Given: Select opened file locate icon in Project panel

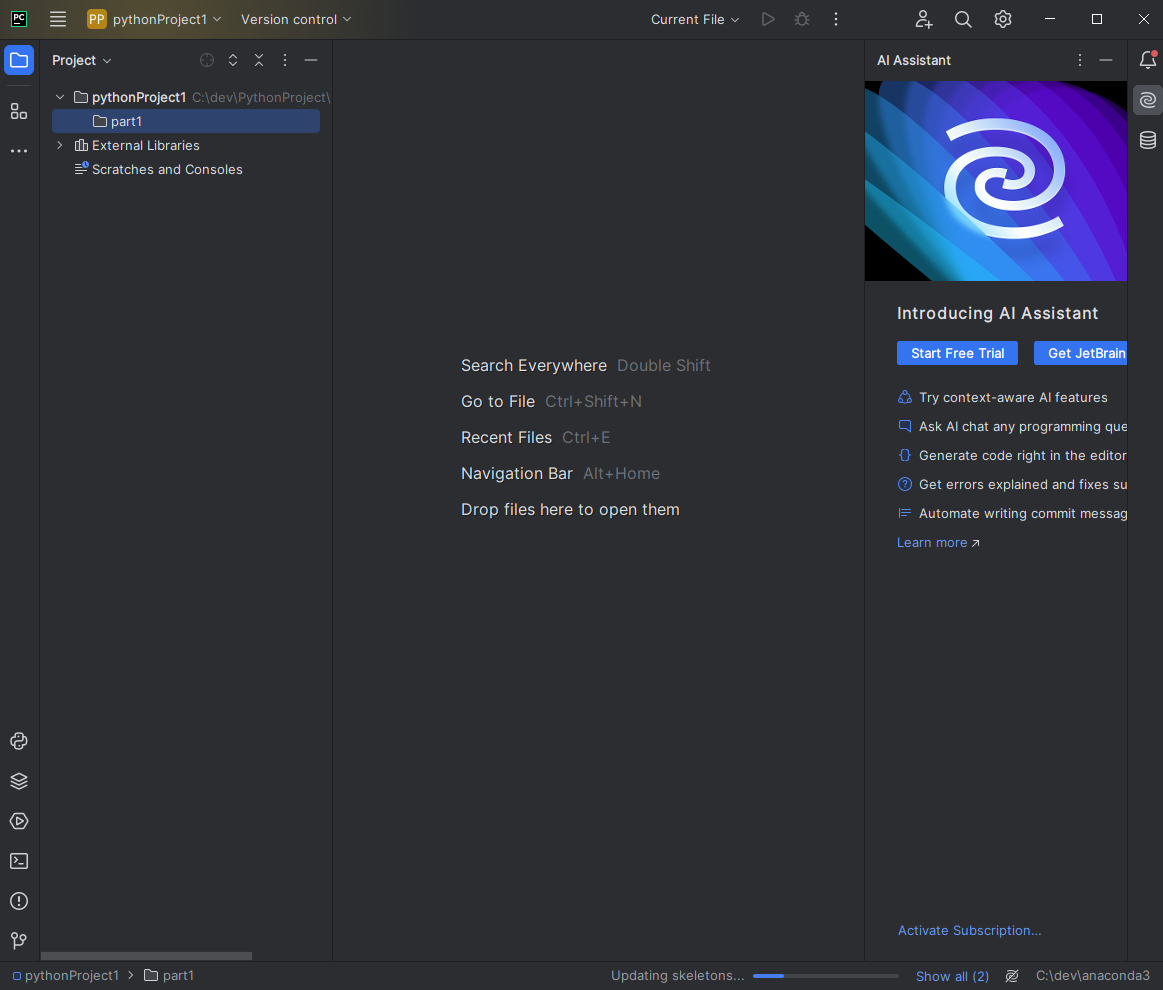Looking at the screenshot, I should (207, 60).
